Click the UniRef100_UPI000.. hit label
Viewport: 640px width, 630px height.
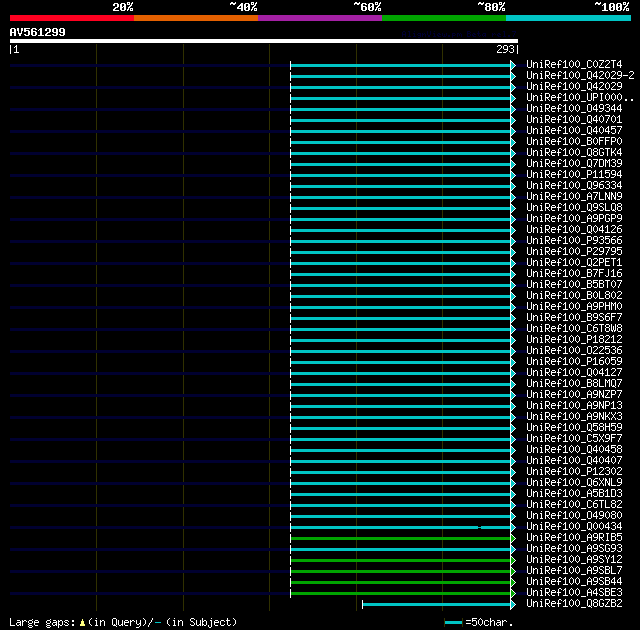pos(580,98)
